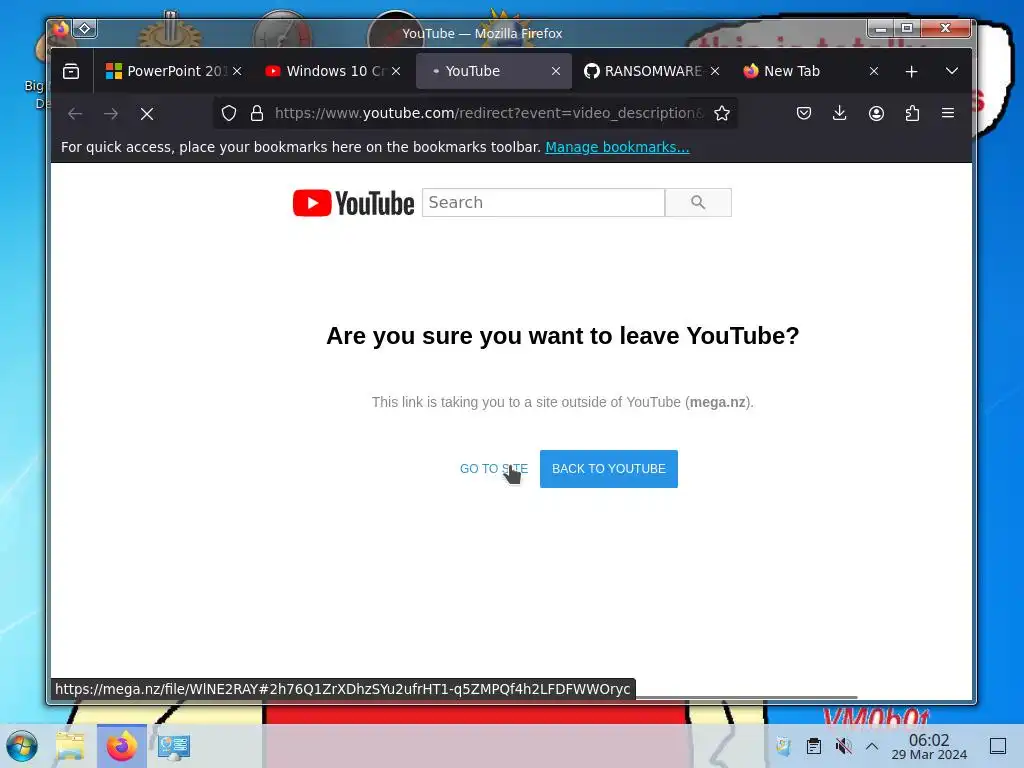This screenshot has height=768, width=1024.
Task: Open Firefox account menu
Action: pyautogui.click(x=876, y=114)
